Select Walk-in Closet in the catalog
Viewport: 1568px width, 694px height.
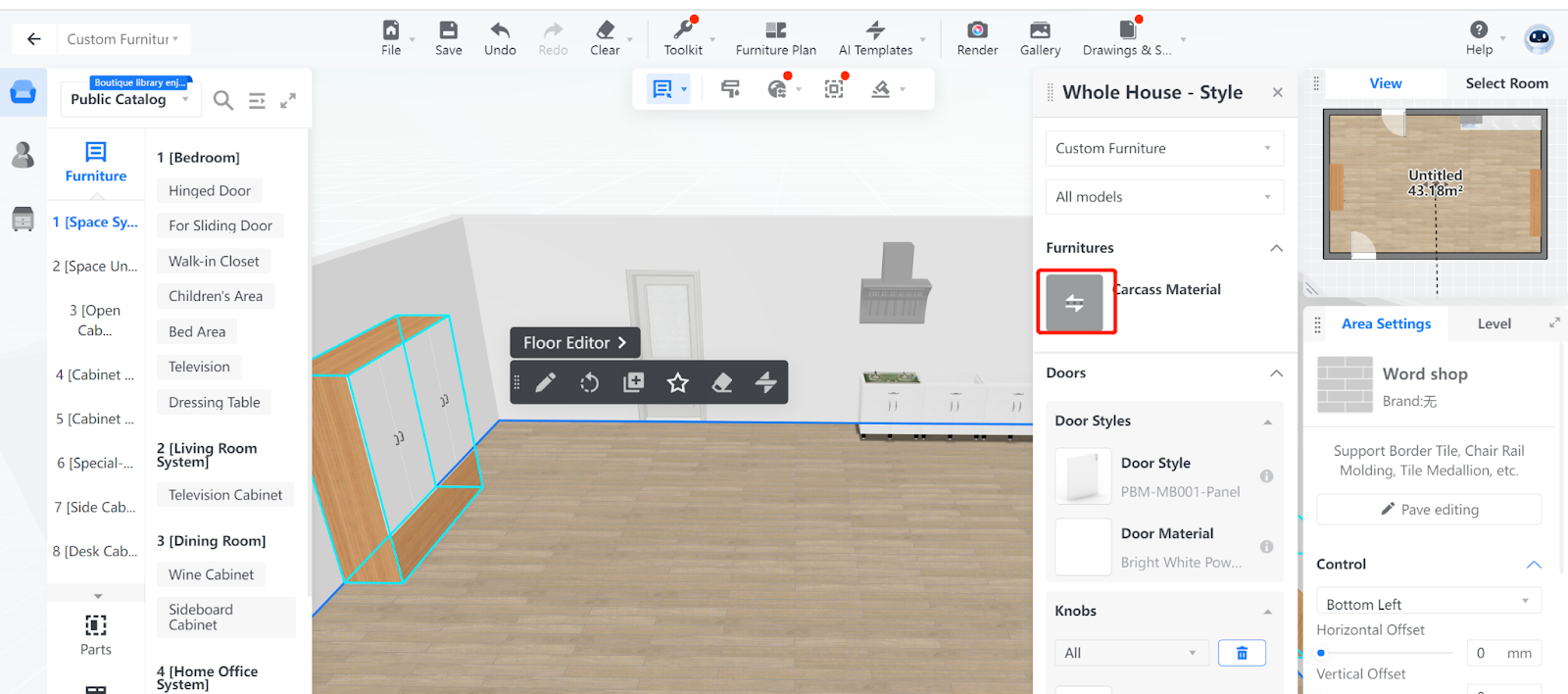click(214, 262)
